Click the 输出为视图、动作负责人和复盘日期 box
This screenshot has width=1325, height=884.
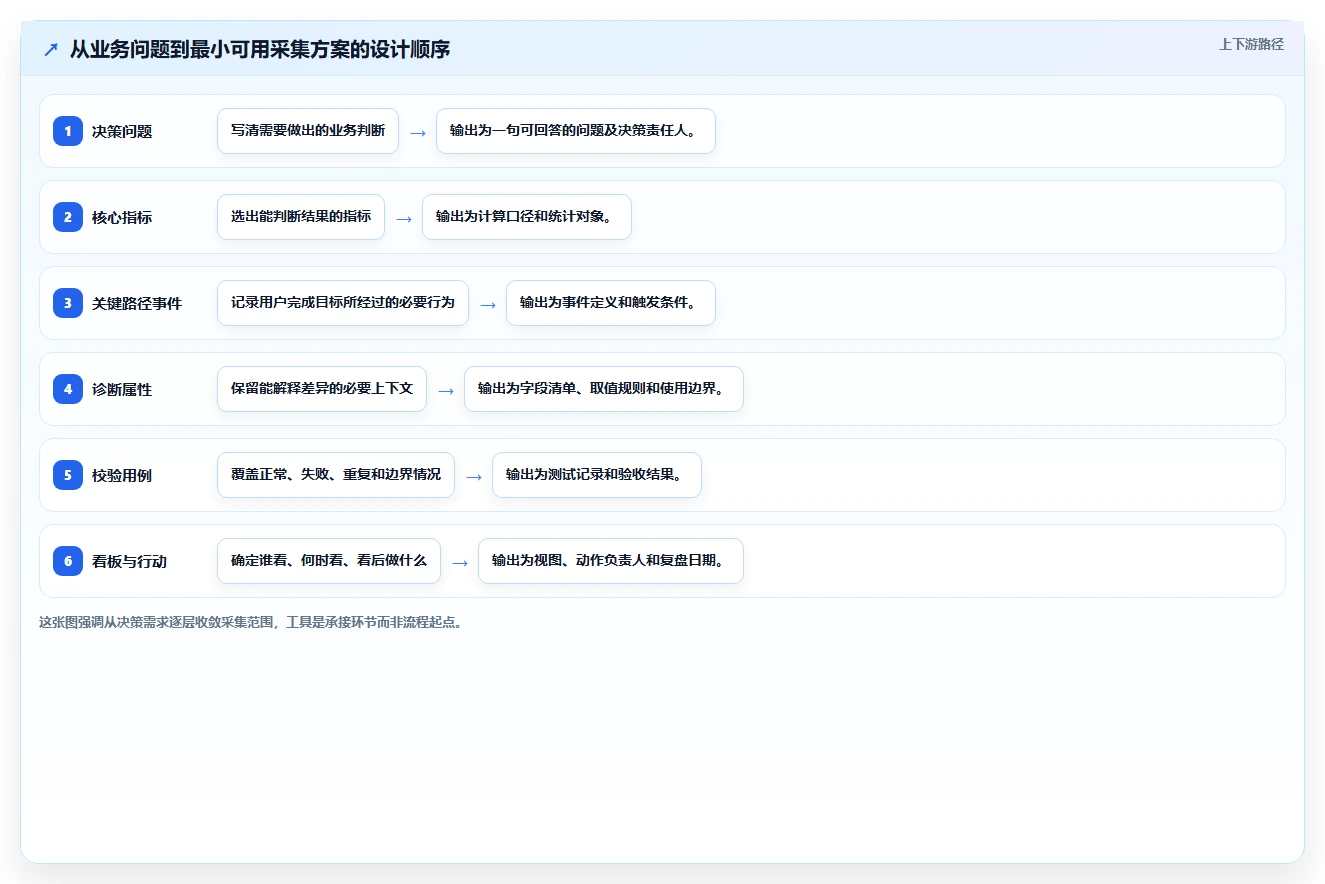click(611, 561)
